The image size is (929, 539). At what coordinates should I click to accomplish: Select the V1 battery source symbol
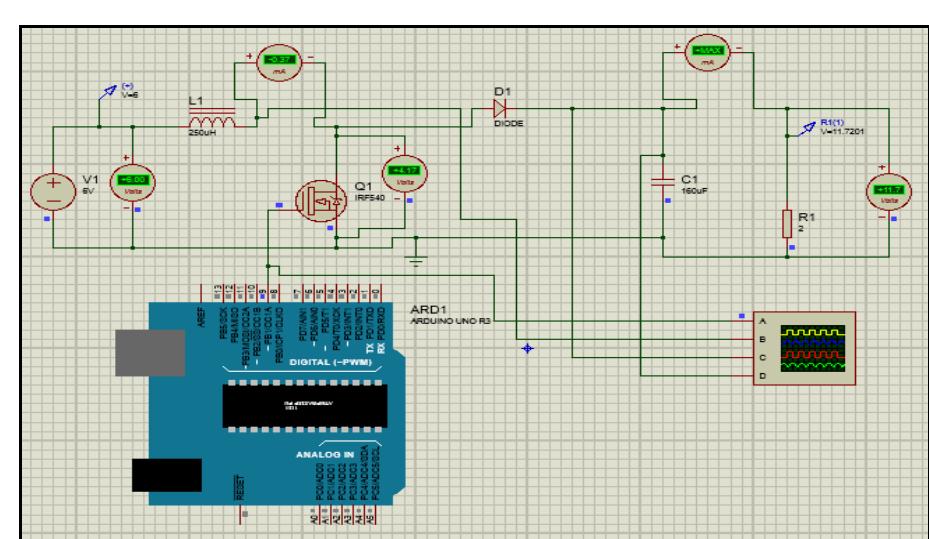[53, 191]
